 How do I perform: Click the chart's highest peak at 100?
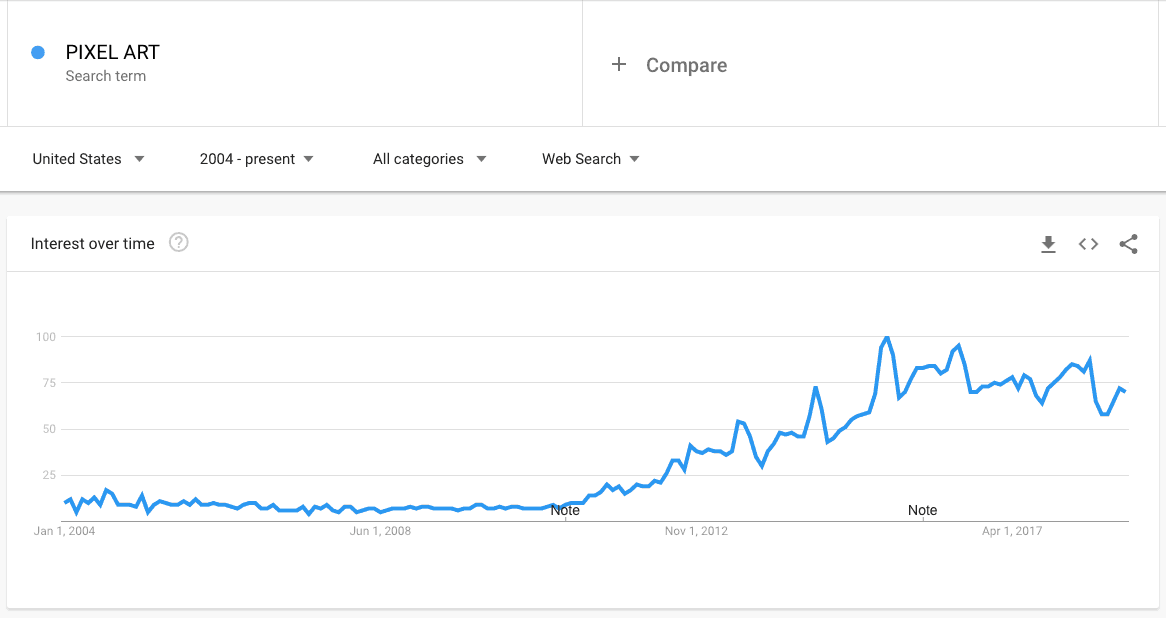tap(886, 338)
